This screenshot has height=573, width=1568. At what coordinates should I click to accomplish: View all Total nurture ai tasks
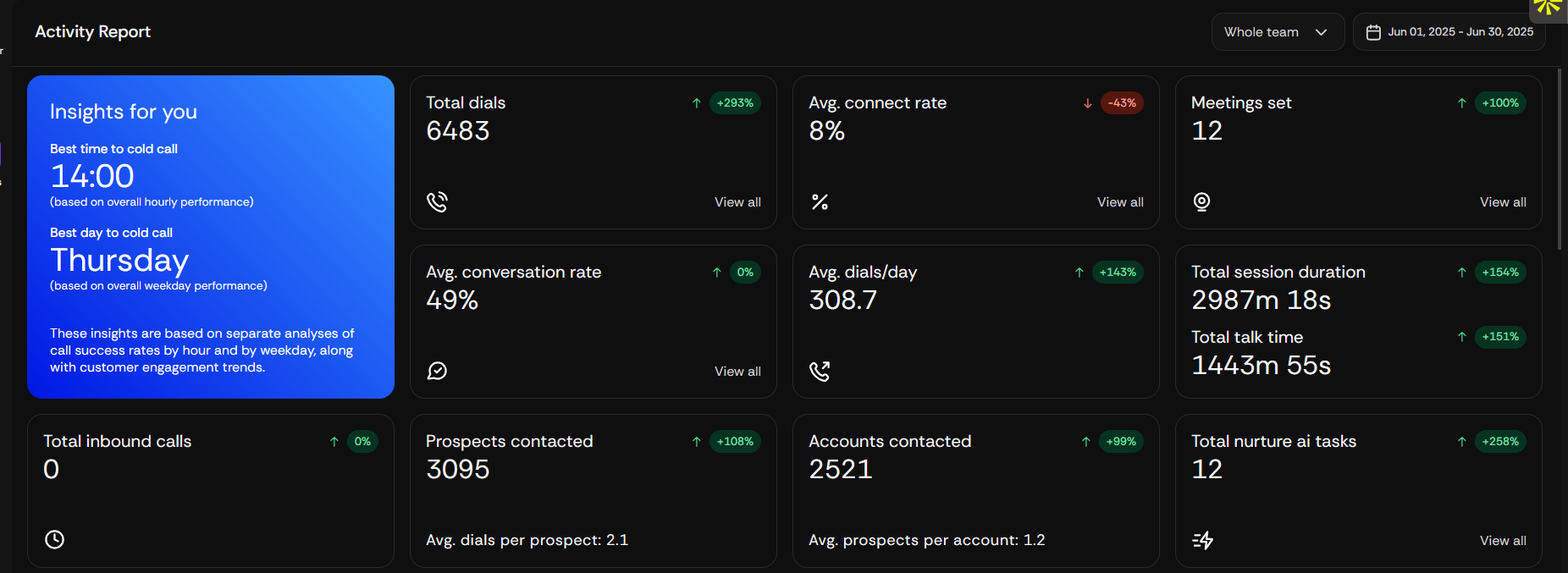point(1503,541)
